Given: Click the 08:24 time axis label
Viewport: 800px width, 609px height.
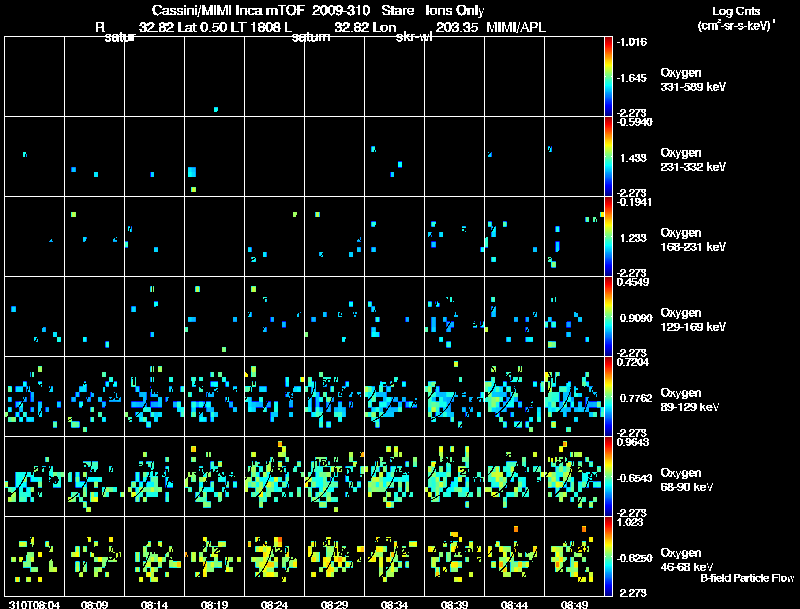Looking at the screenshot, I should pyautogui.click(x=274, y=604).
